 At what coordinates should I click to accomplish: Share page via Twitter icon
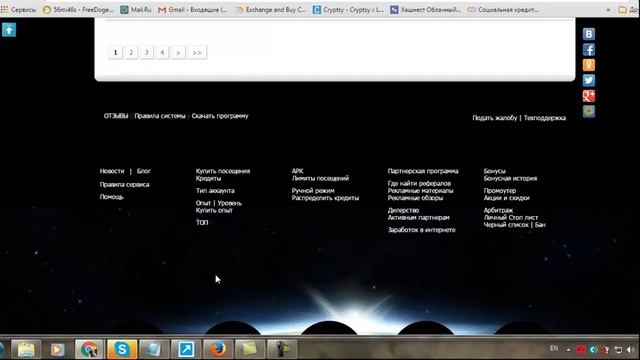coord(589,80)
